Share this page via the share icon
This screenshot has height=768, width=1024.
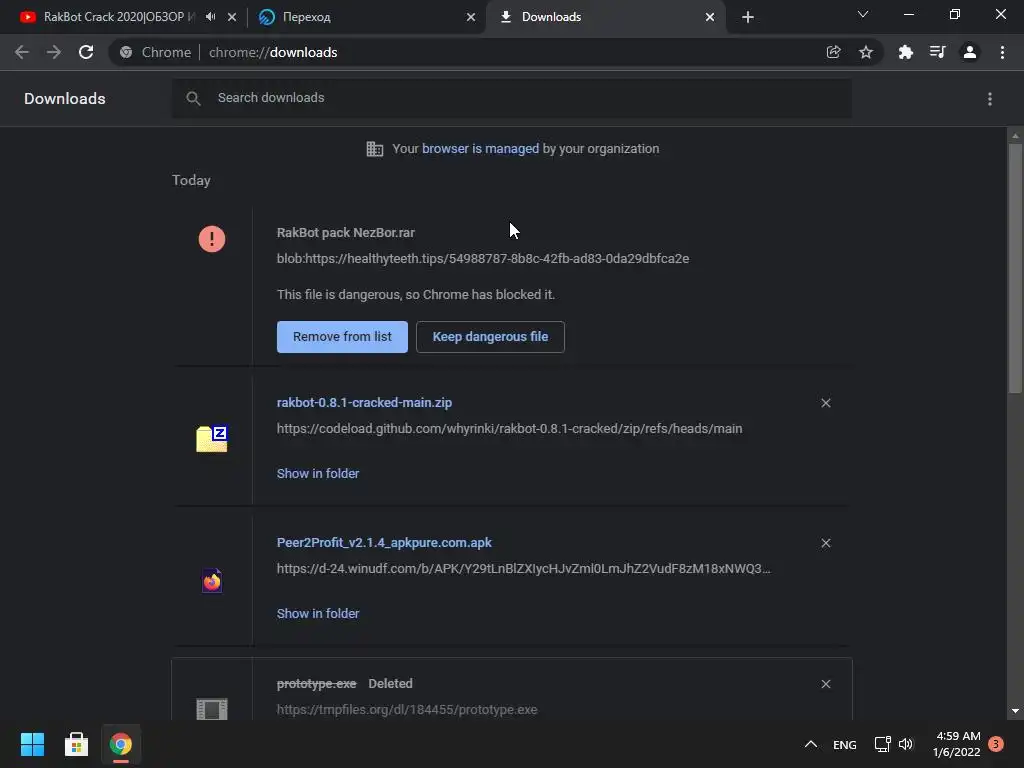click(x=833, y=52)
